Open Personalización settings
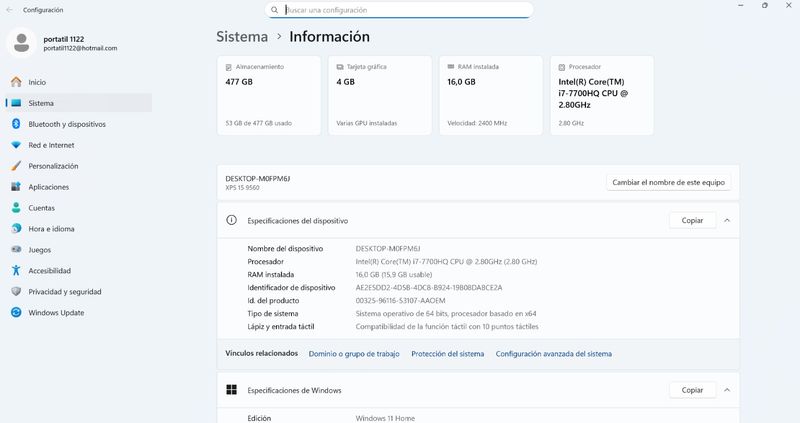 point(79,166)
